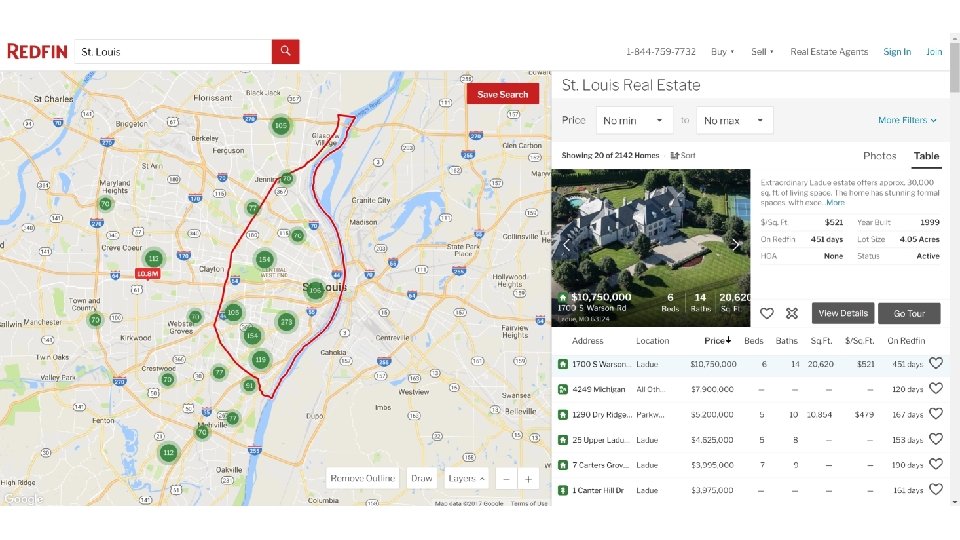Click the Redfin logo
The width and height of the screenshot is (960, 540).
(37, 51)
